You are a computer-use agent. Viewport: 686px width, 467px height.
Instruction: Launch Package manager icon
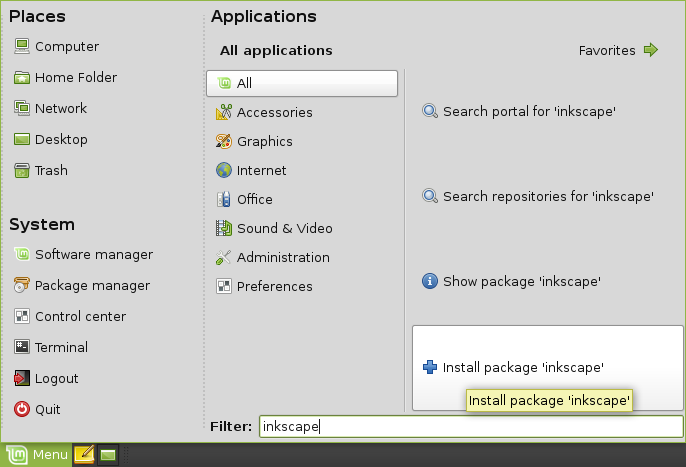pos(21,285)
